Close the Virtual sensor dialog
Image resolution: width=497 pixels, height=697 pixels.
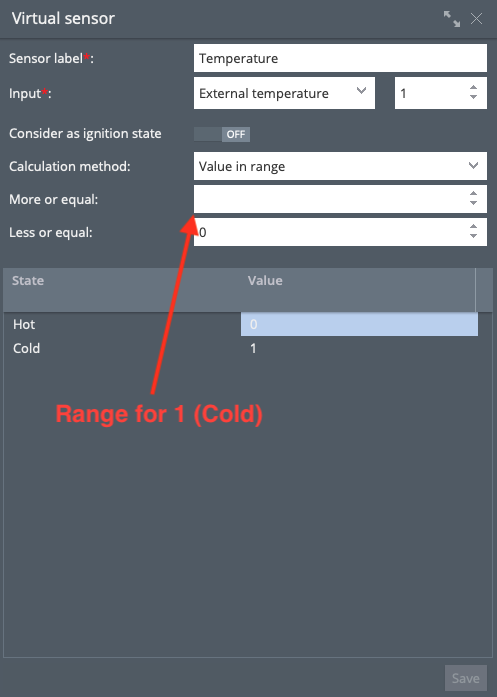[x=477, y=19]
